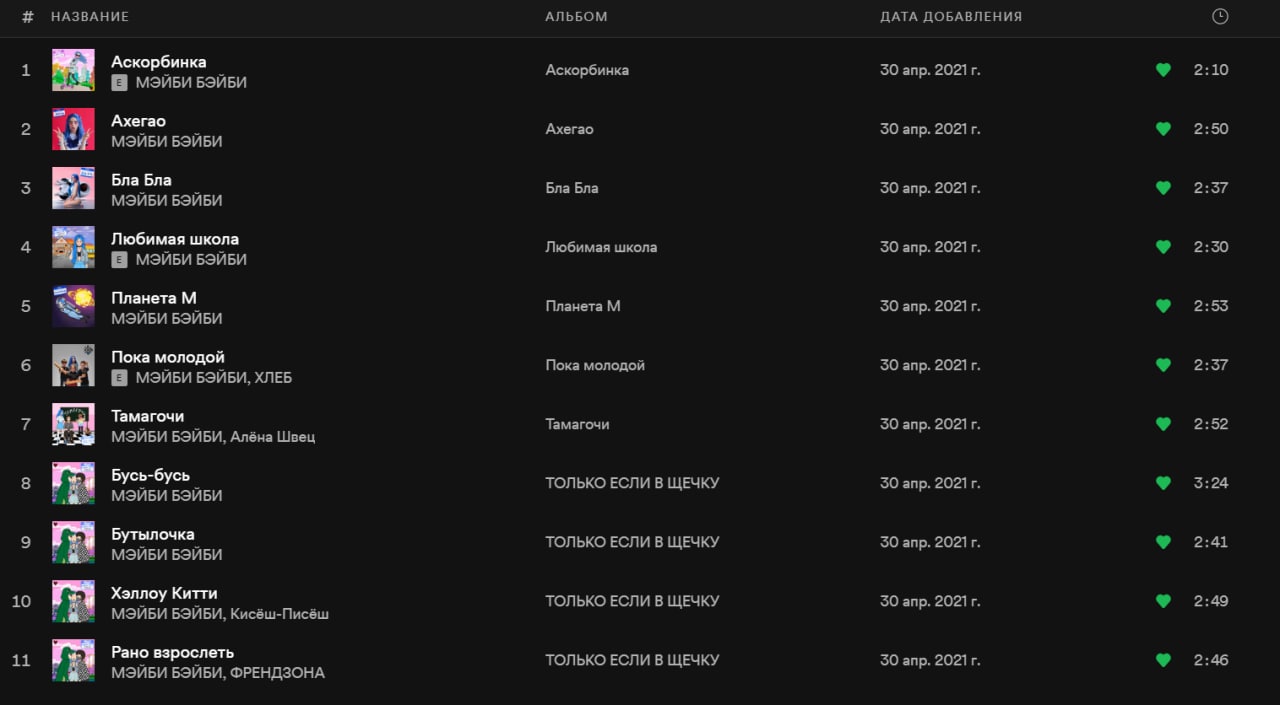
Task: Open the Тамагочи album link
Action: point(577,424)
